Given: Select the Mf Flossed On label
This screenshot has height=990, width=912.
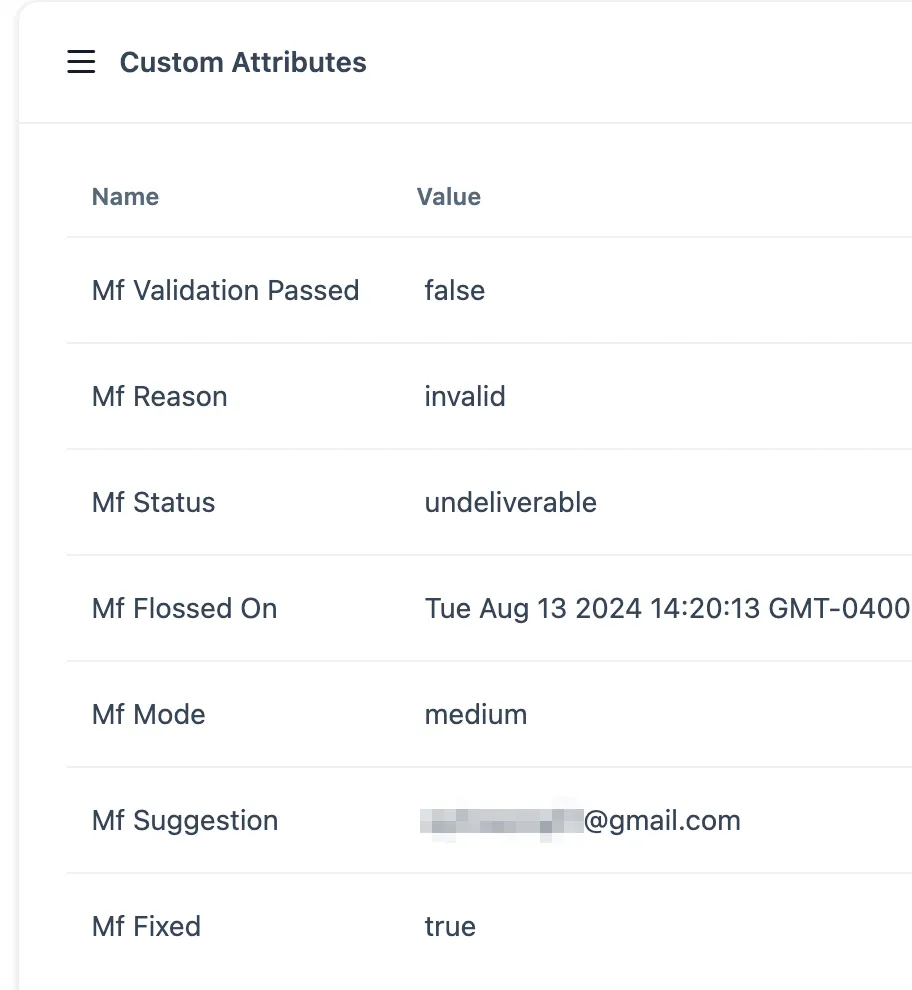Looking at the screenshot, I should [184, 609].
